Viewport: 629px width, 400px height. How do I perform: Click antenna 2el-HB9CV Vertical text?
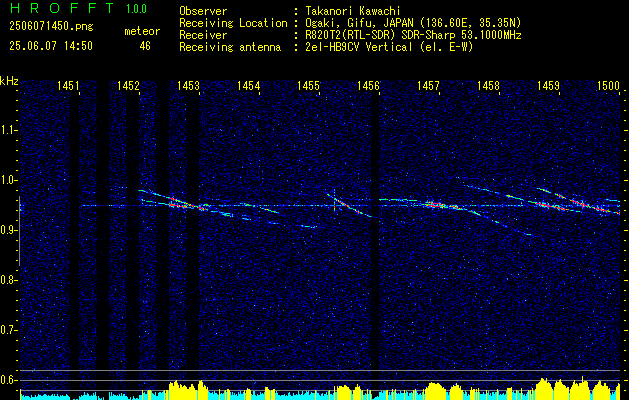click(x=388, y=47)
